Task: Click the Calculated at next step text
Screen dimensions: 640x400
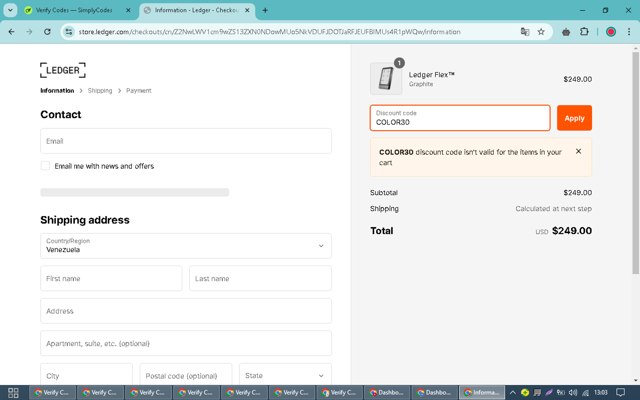Action: (x=553, y=209)
